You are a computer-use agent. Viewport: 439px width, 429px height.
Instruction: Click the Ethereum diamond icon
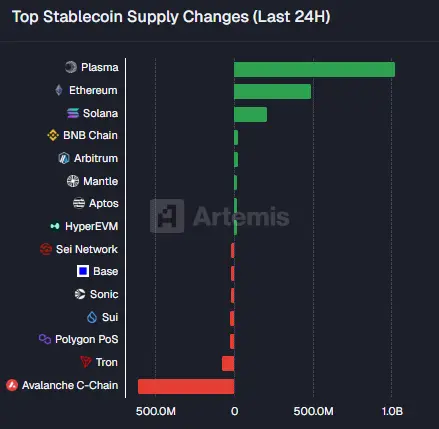tap(59, 90)
